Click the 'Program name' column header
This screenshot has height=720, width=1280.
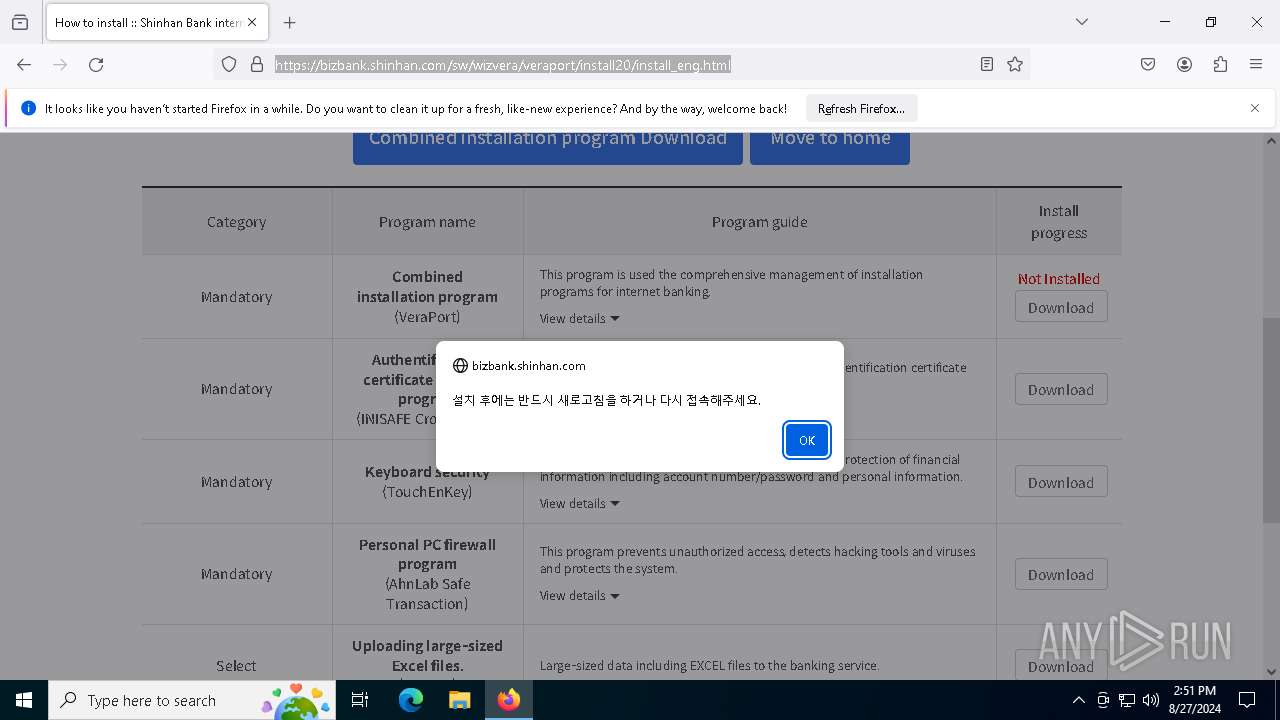pos(427,222)
